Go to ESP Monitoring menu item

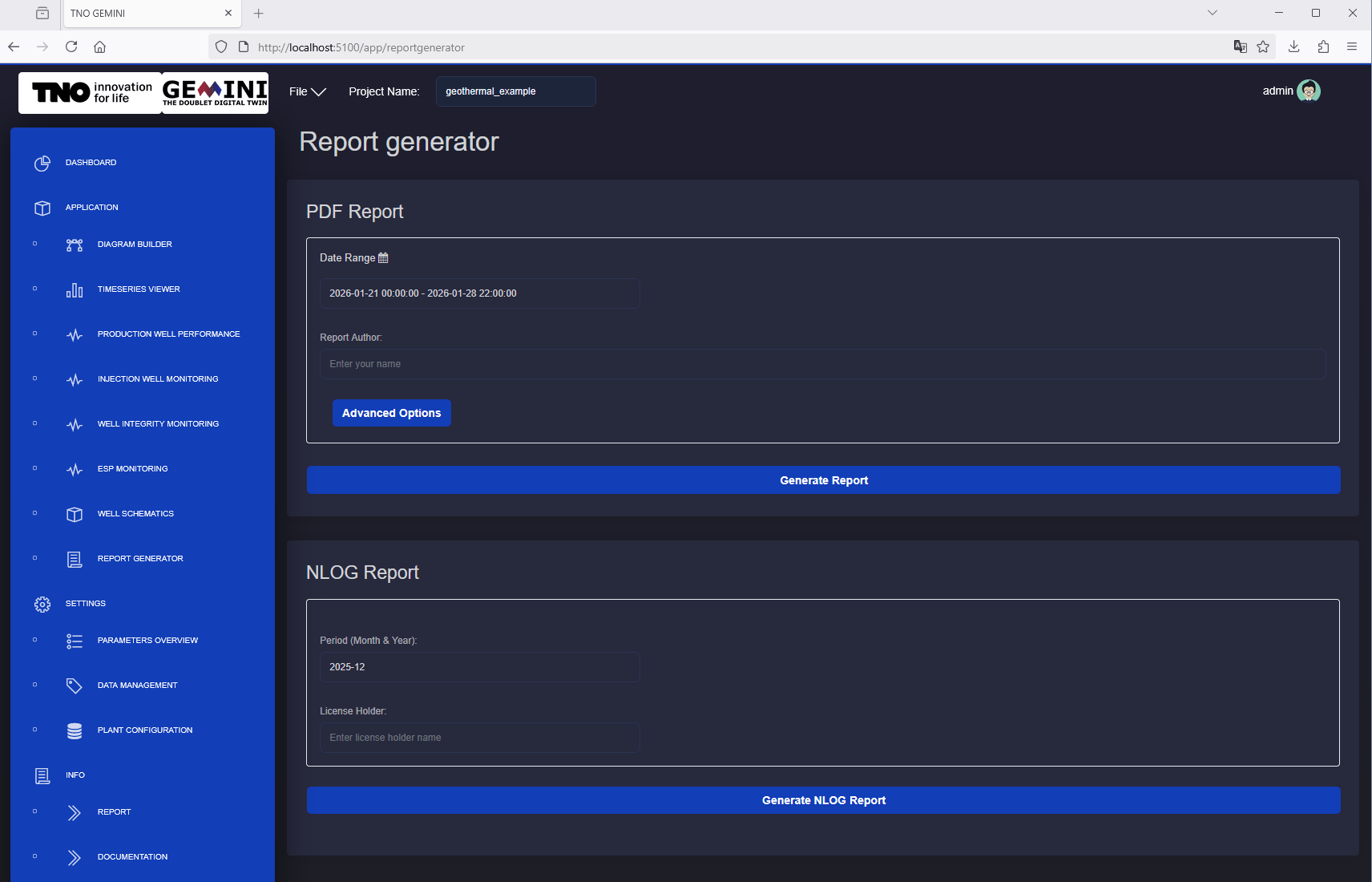pos(133,469)
